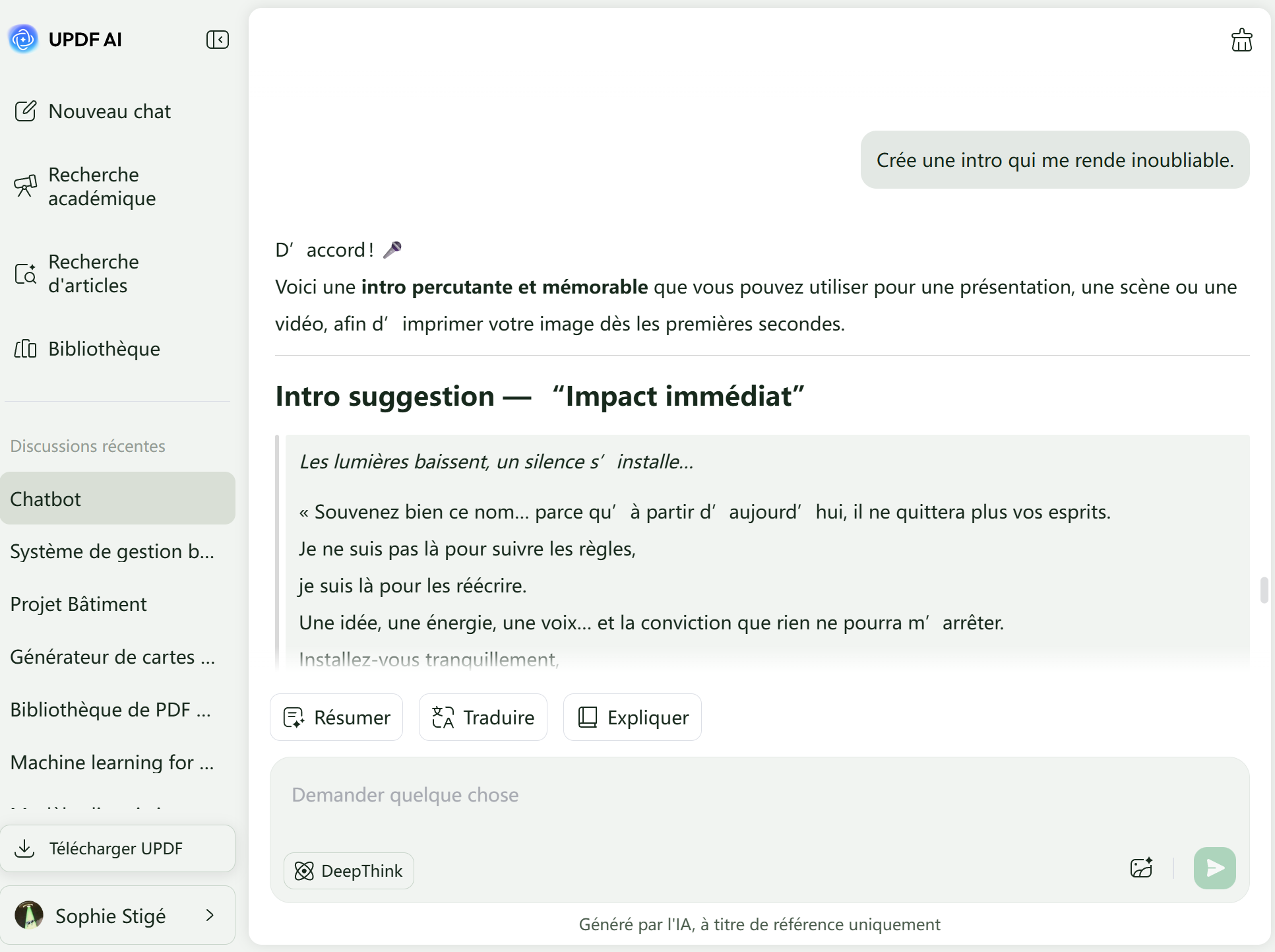
Task: Click the chat vertical scrollbar
Action: [x=1264, y=589]
